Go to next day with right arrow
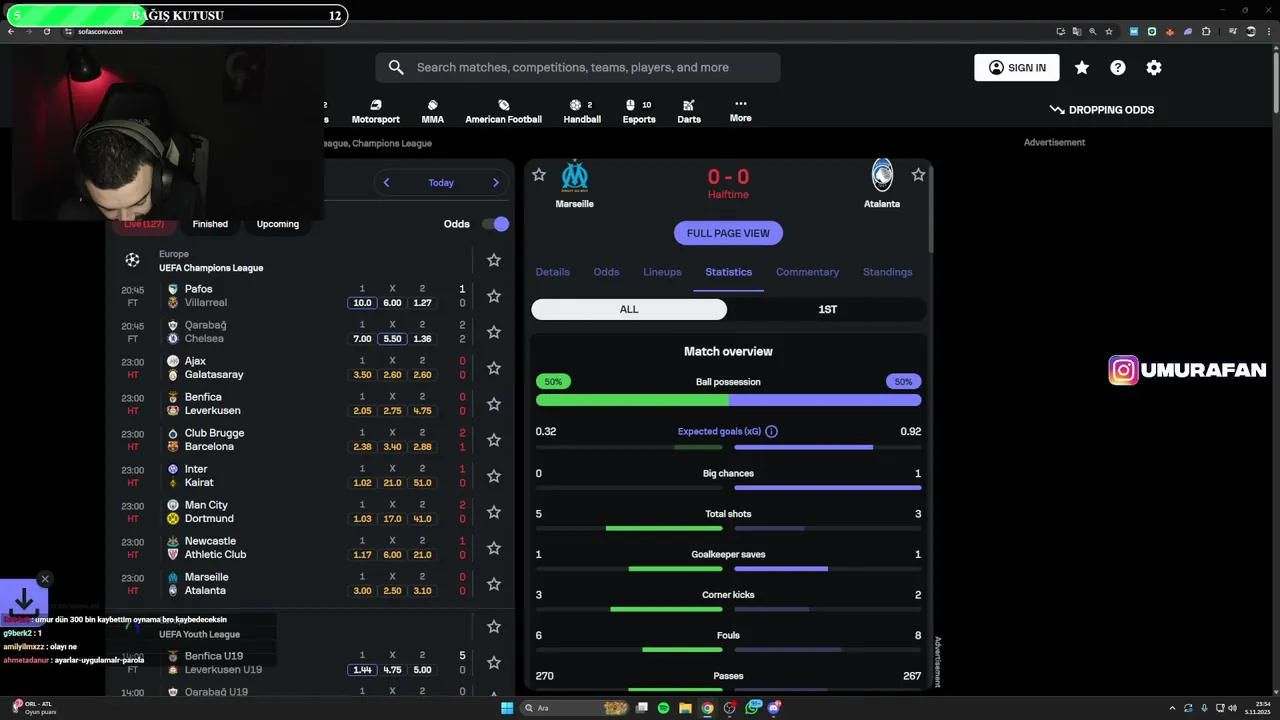Screen dimensions: 1280x720 coord(495,183)
